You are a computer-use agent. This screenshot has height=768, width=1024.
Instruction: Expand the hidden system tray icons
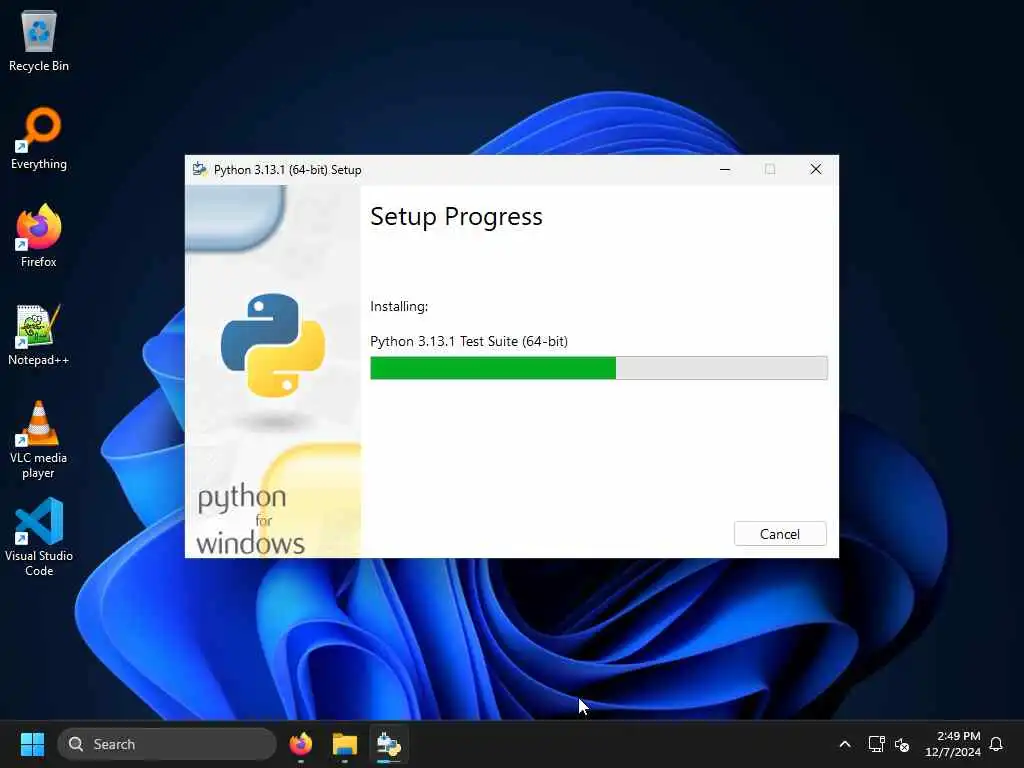point(844,744)
